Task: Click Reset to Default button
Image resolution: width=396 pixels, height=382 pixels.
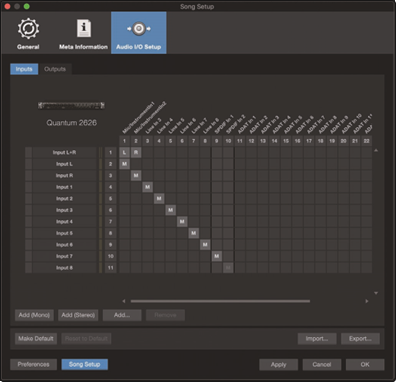Action: pyautogui.click(x=86, y=339)
